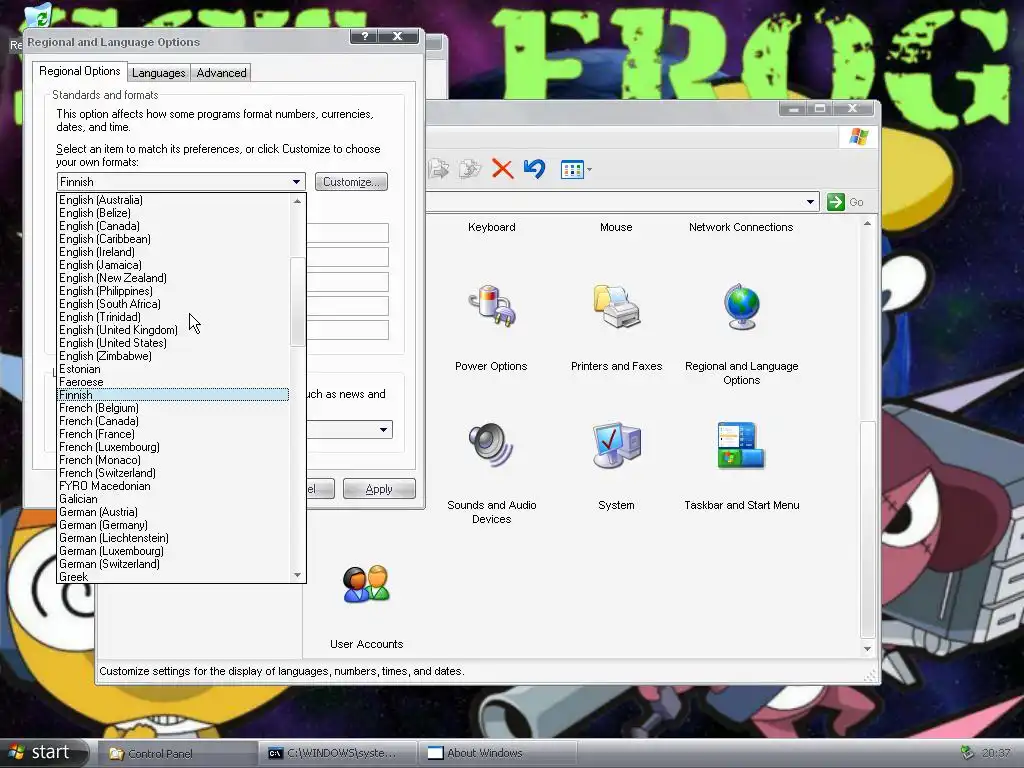Screen dimensions: 1024x768
Task: Select English (Jamaica) in format list
Action: (173, 265)
